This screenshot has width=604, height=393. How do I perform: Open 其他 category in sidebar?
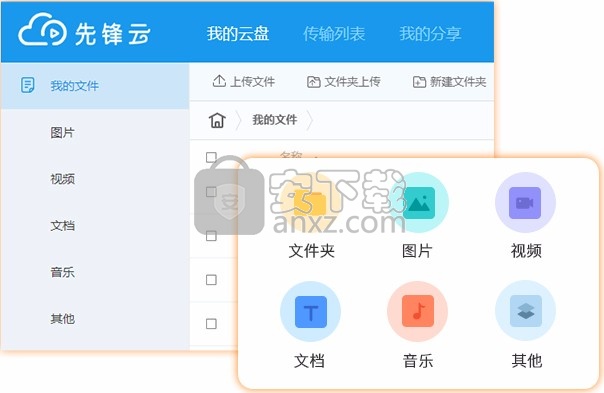[x=62, y=319]
